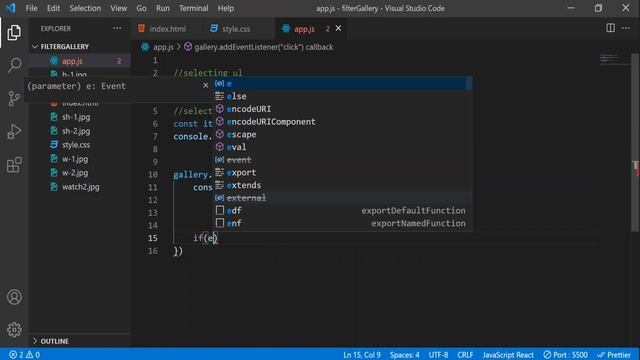Screen dimensions: 640x360
Task: Open View menu
Action: pyautogui.click(x=118, y=8)
